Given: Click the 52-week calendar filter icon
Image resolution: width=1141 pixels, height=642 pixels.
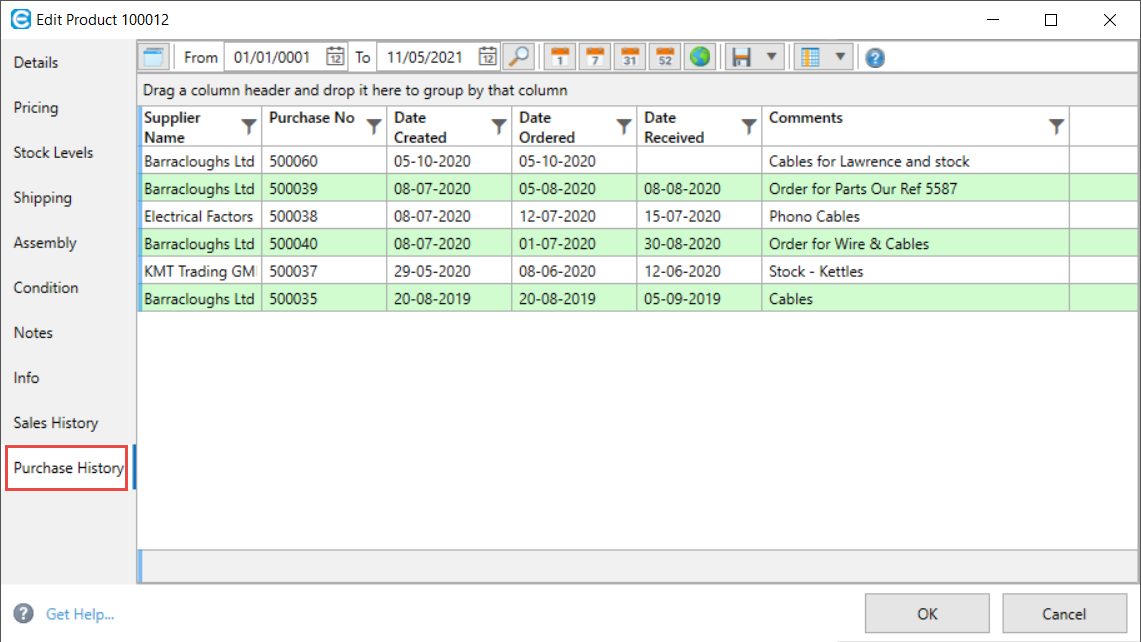Looking at the screenshot, I should point(665,57).
